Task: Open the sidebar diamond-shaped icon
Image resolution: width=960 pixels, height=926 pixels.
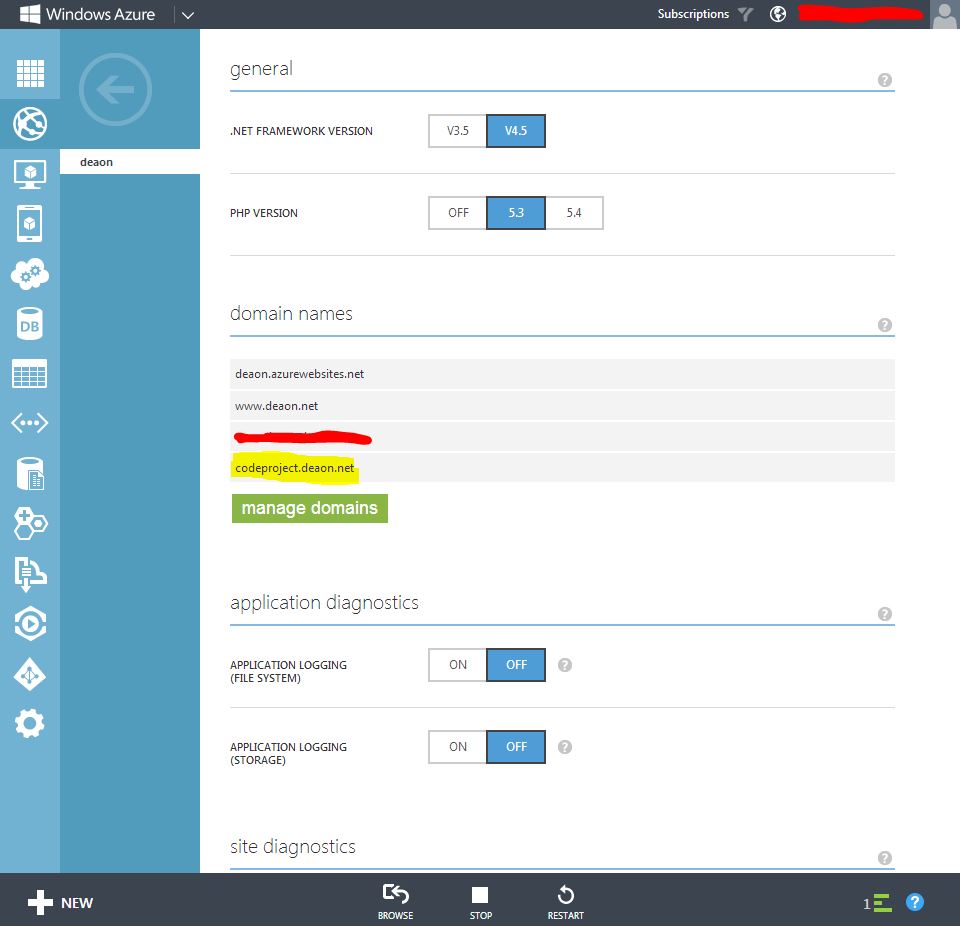Action: tap(30, 674)
